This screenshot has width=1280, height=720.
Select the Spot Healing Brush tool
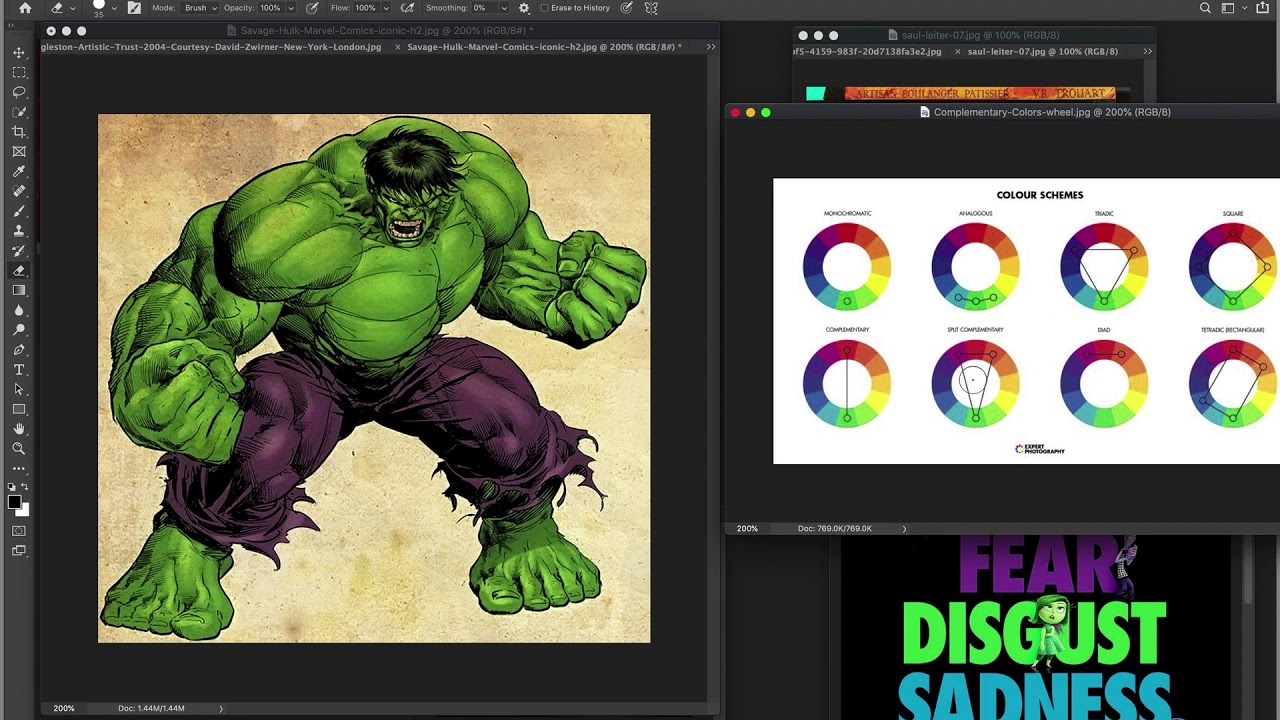(19, 191)
